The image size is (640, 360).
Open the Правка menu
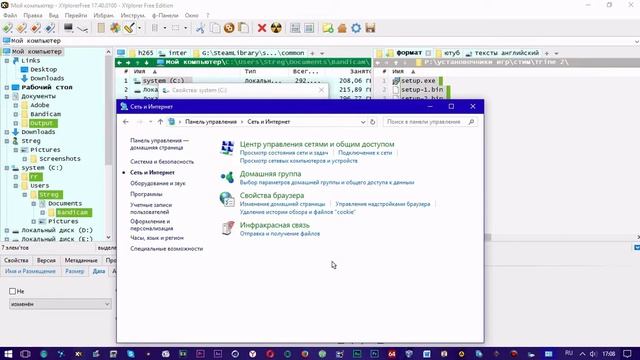click(x=33, y=16)
